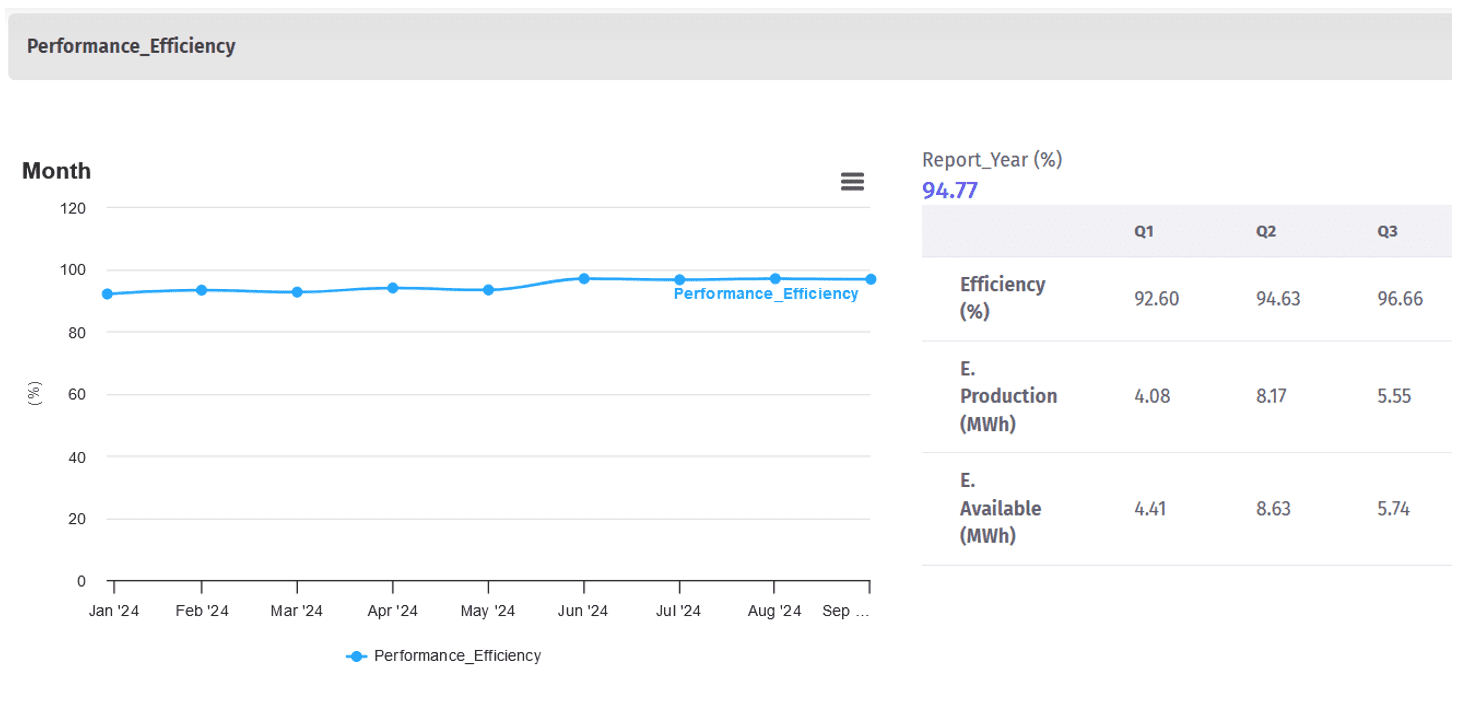The width and height of the screenshot is (1461, 718).
Task: Toggle the Performance_Efficiency legend item below chart
Action: [444, 656]
